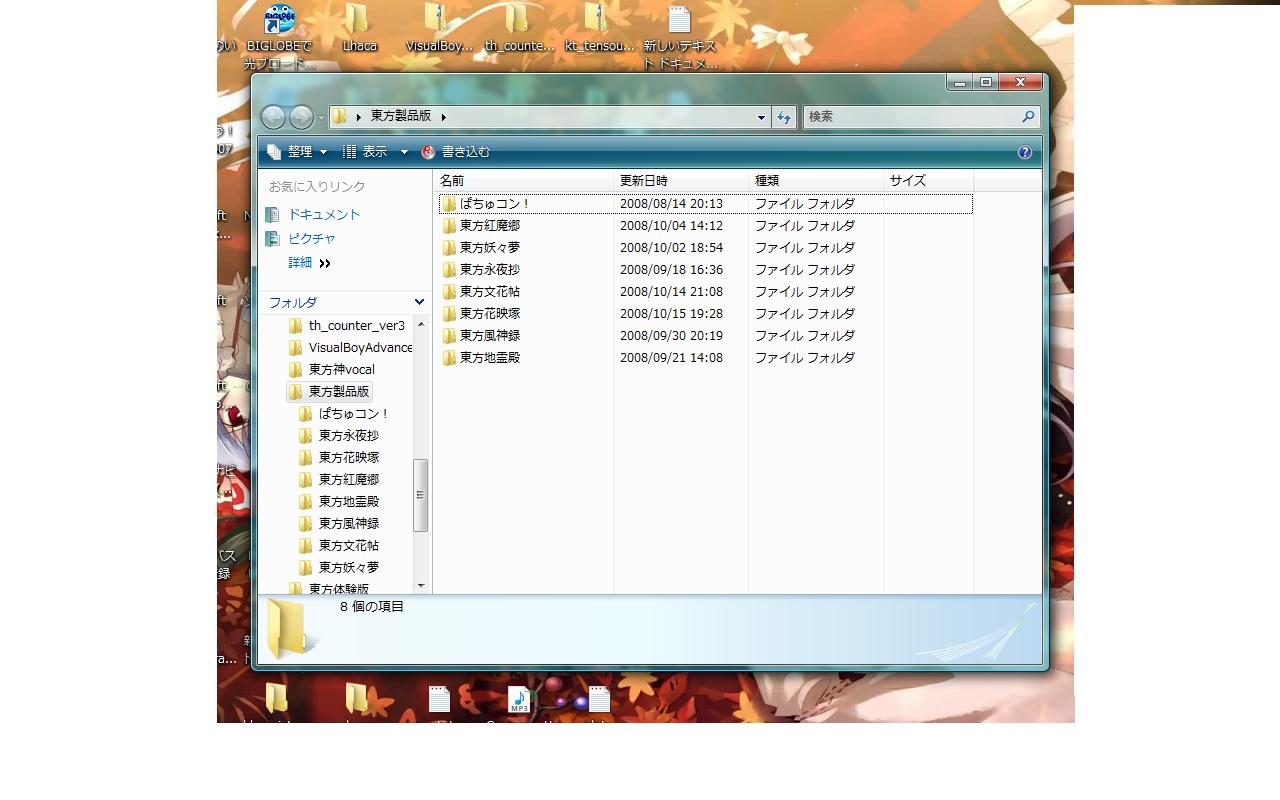Open the dropdown arrow next to 表示

coord(404,152)
